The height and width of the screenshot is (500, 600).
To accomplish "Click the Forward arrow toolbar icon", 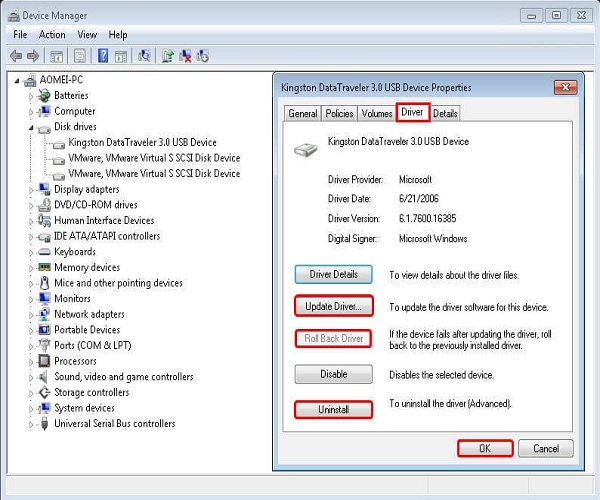I will tap(33, 56).
